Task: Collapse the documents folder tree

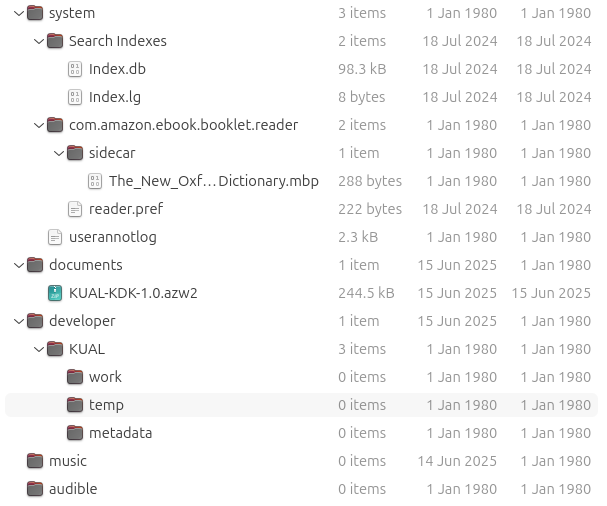Action: [19, 265]
